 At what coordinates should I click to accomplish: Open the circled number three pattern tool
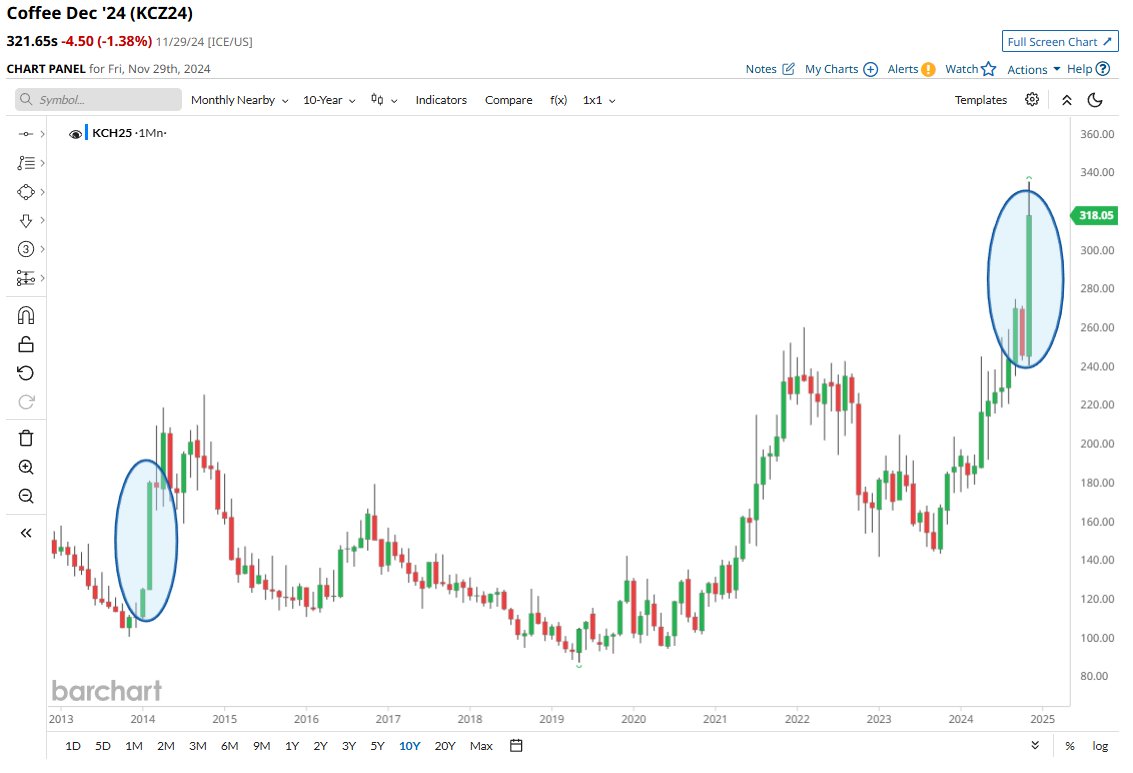pyautogui.click(x=26, y=249)
